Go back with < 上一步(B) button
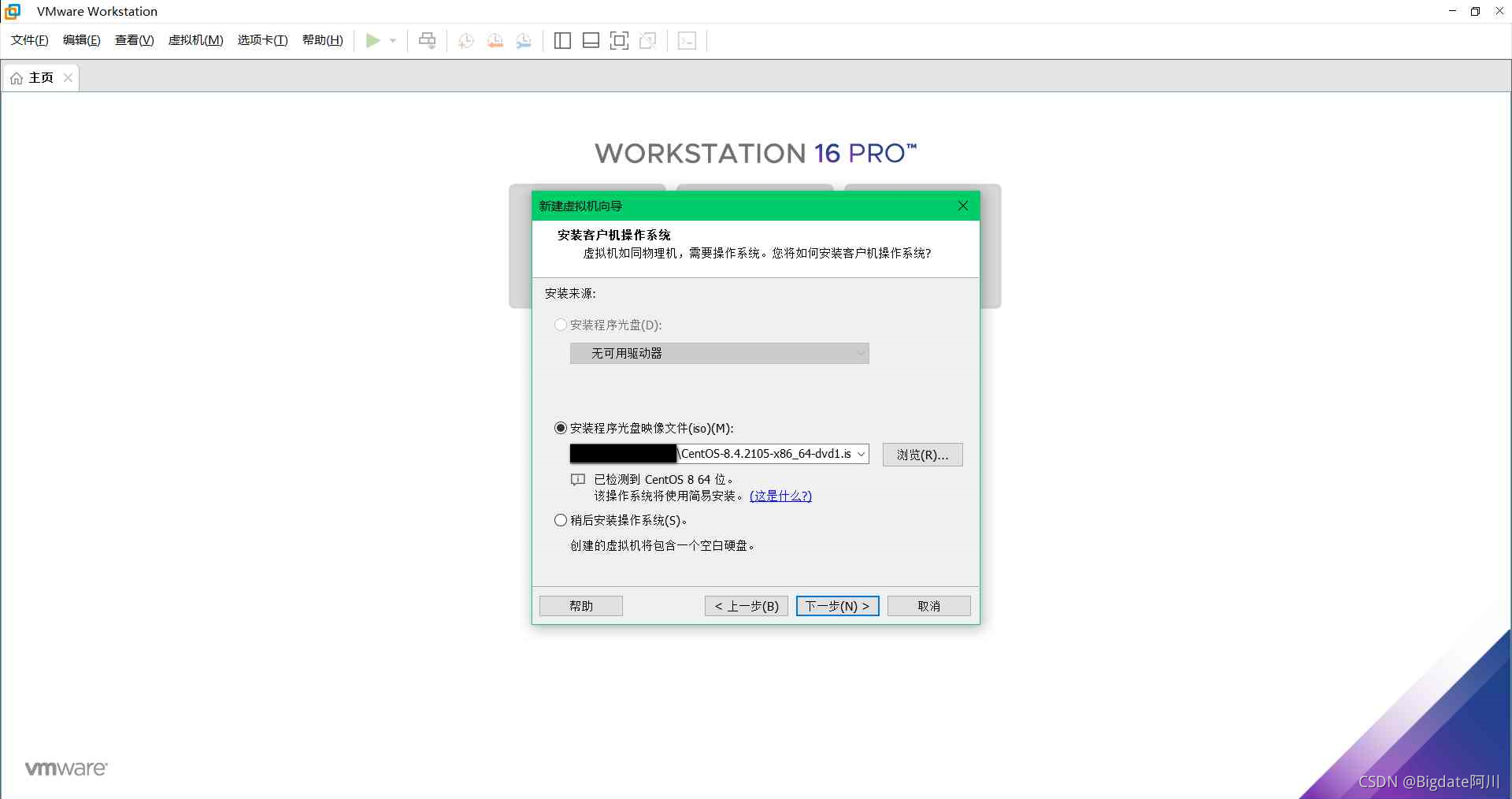1512x799 pixels. pyautogui.click(x=747, y=606)
